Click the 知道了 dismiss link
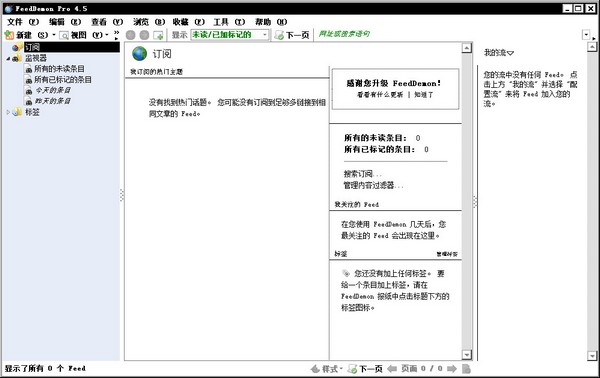This screenshot has height=378, width=600. (x=424, y=94)
